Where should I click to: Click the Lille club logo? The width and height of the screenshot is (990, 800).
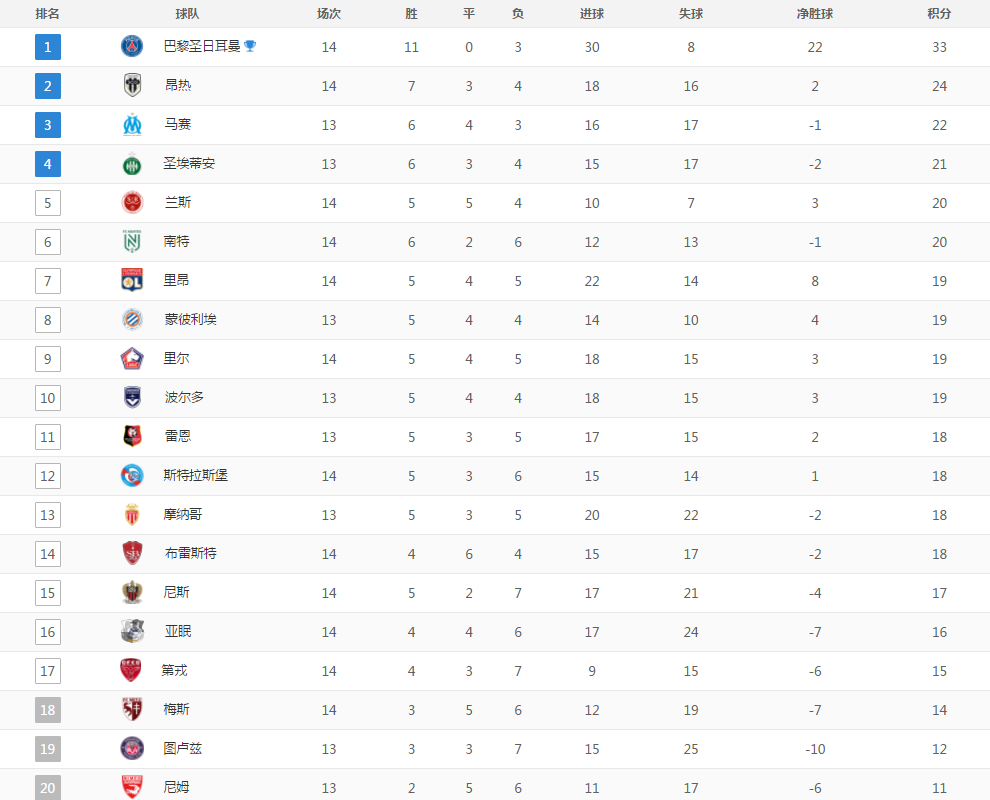132,359
